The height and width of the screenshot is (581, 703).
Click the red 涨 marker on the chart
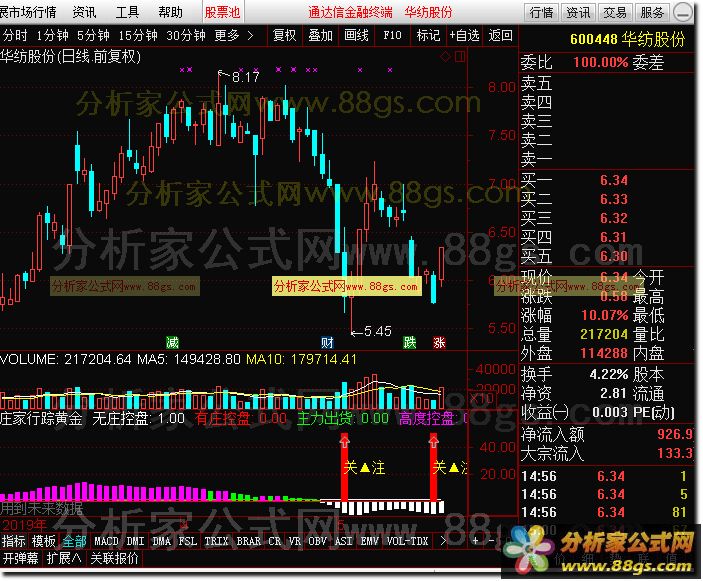439,343
